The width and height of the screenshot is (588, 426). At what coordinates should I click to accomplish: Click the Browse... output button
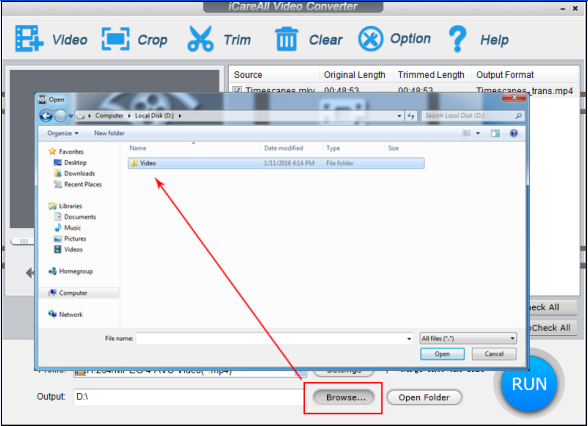344,398
